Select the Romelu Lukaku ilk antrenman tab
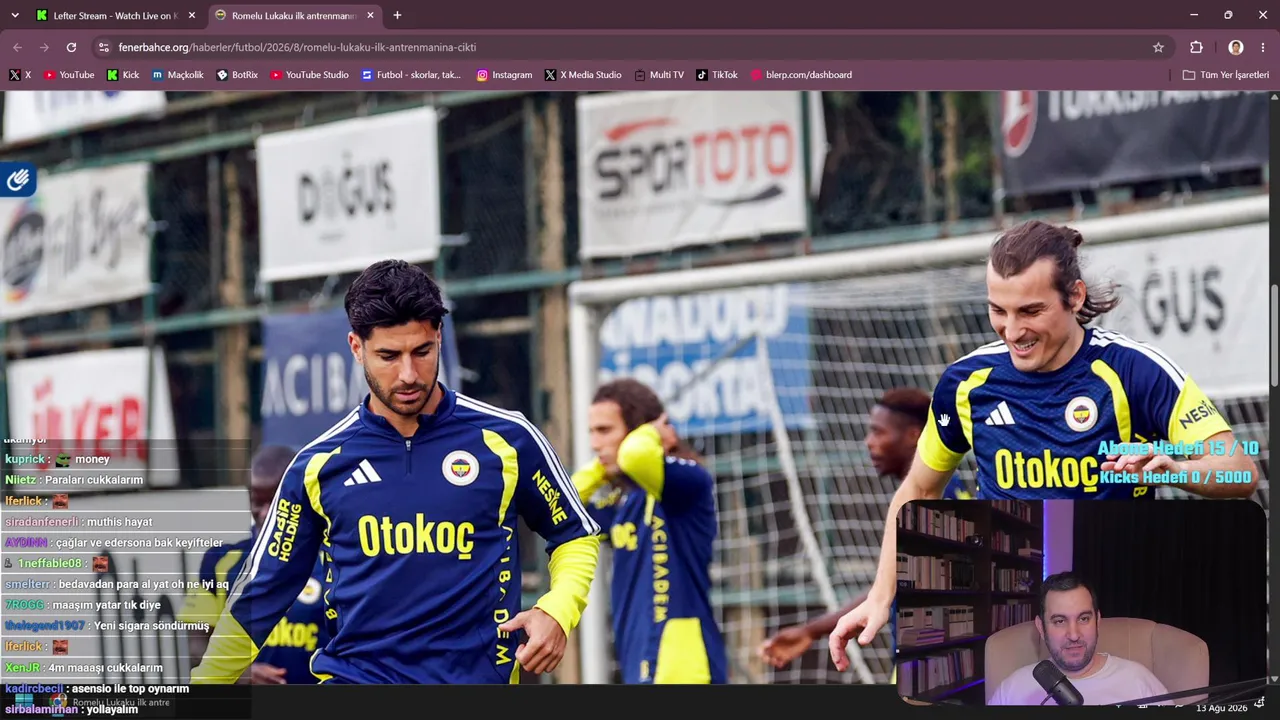 point(294,16)
